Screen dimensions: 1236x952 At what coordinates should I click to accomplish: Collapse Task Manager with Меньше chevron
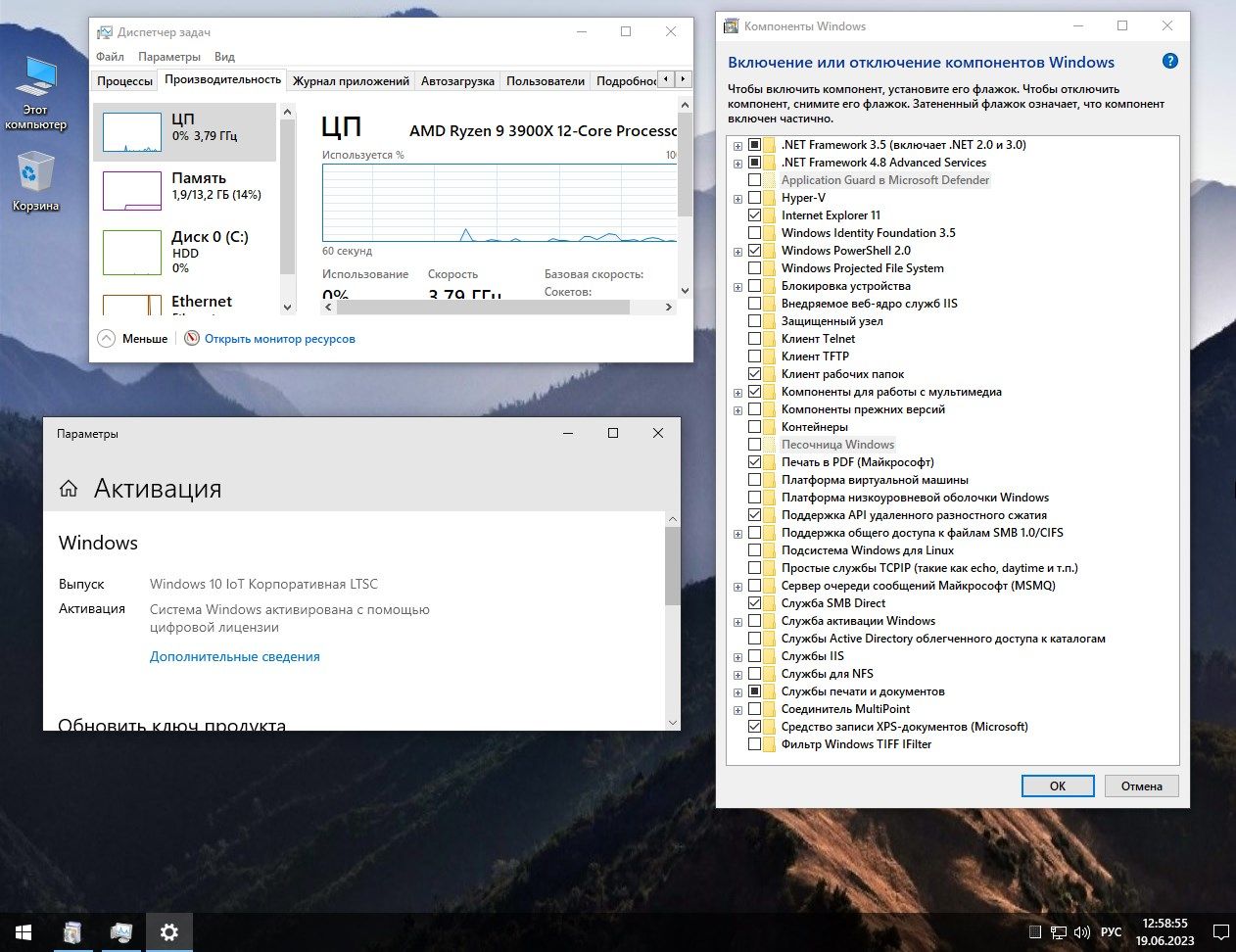[107, 338]
